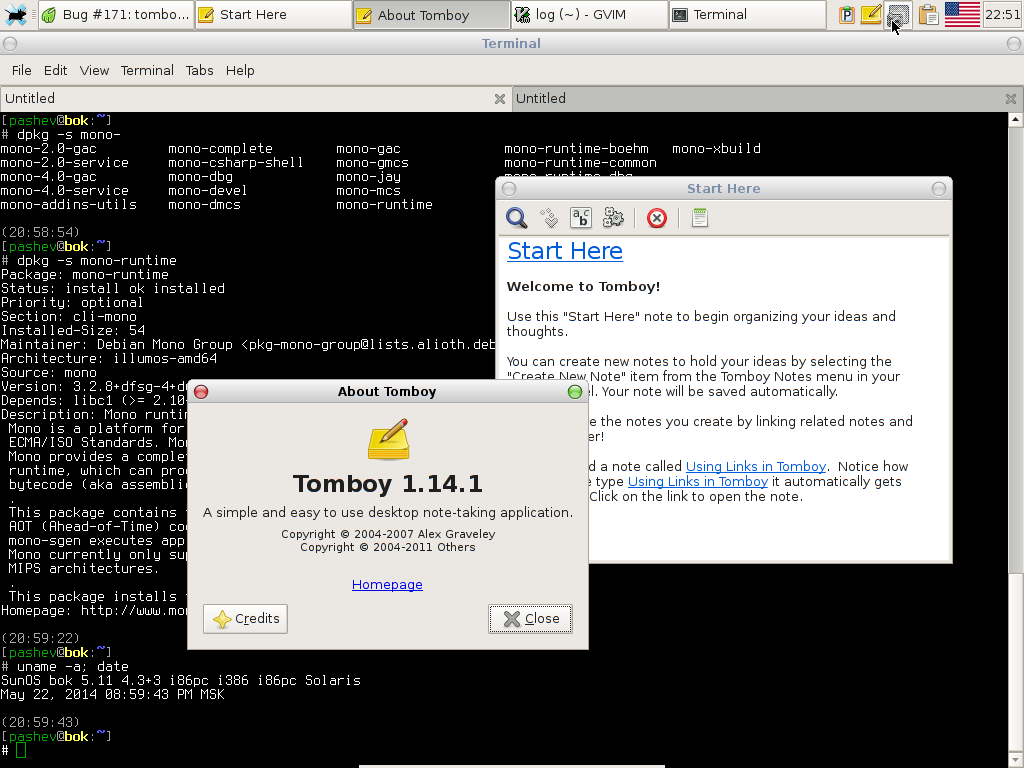1024x768 pixels.
Task: Select the Terminal taskbar button
Action: pyautogui.click(x=747, y=14)
